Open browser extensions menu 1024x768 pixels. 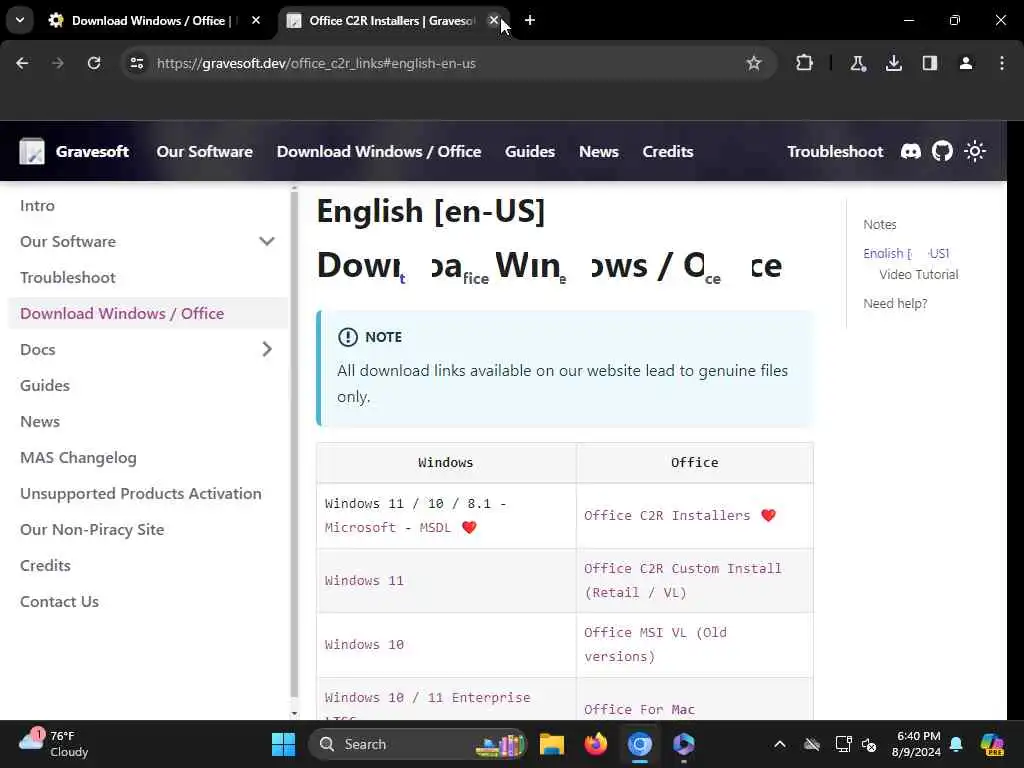pyautogui.click(x=805, y=63)
